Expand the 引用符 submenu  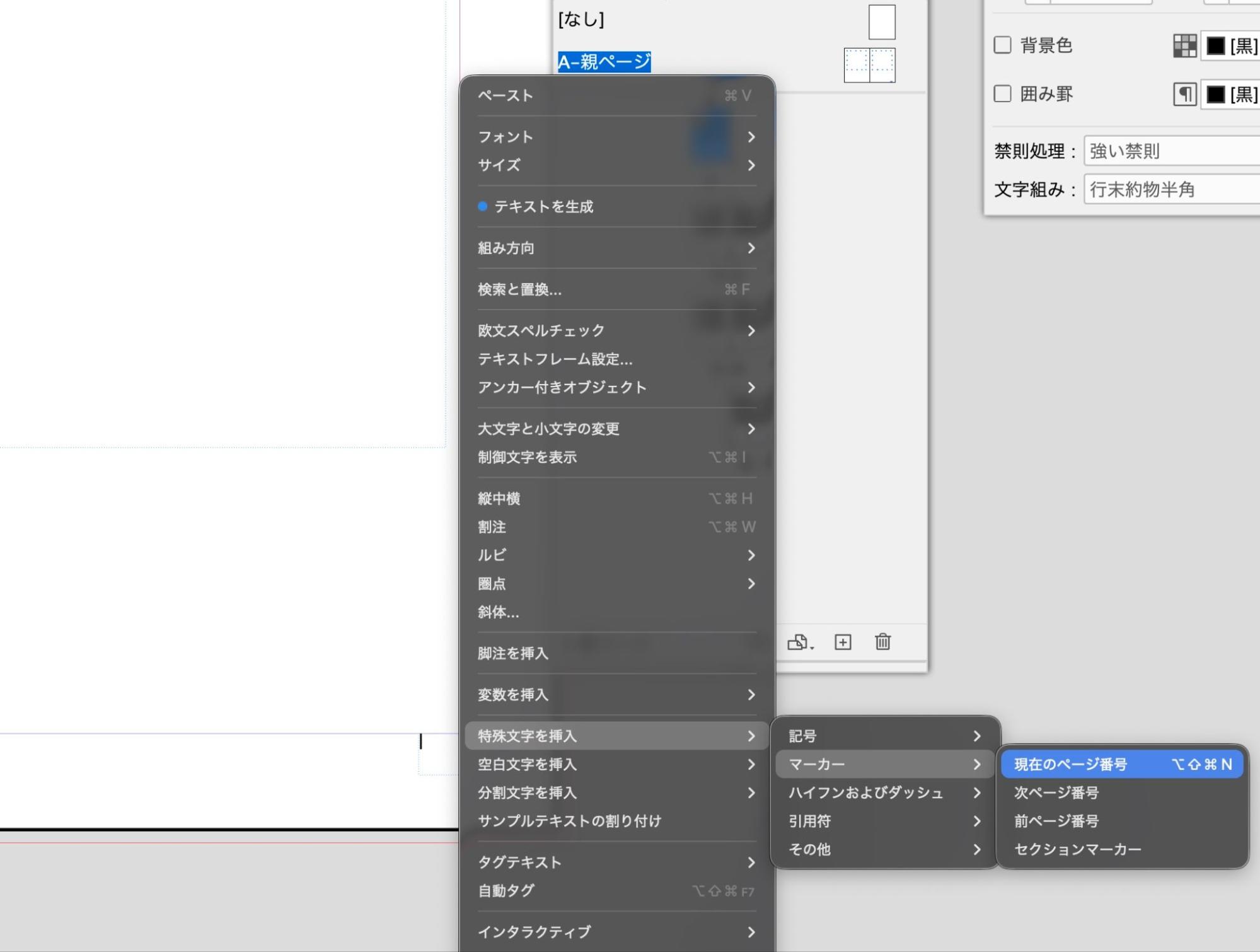click(885, 821)
